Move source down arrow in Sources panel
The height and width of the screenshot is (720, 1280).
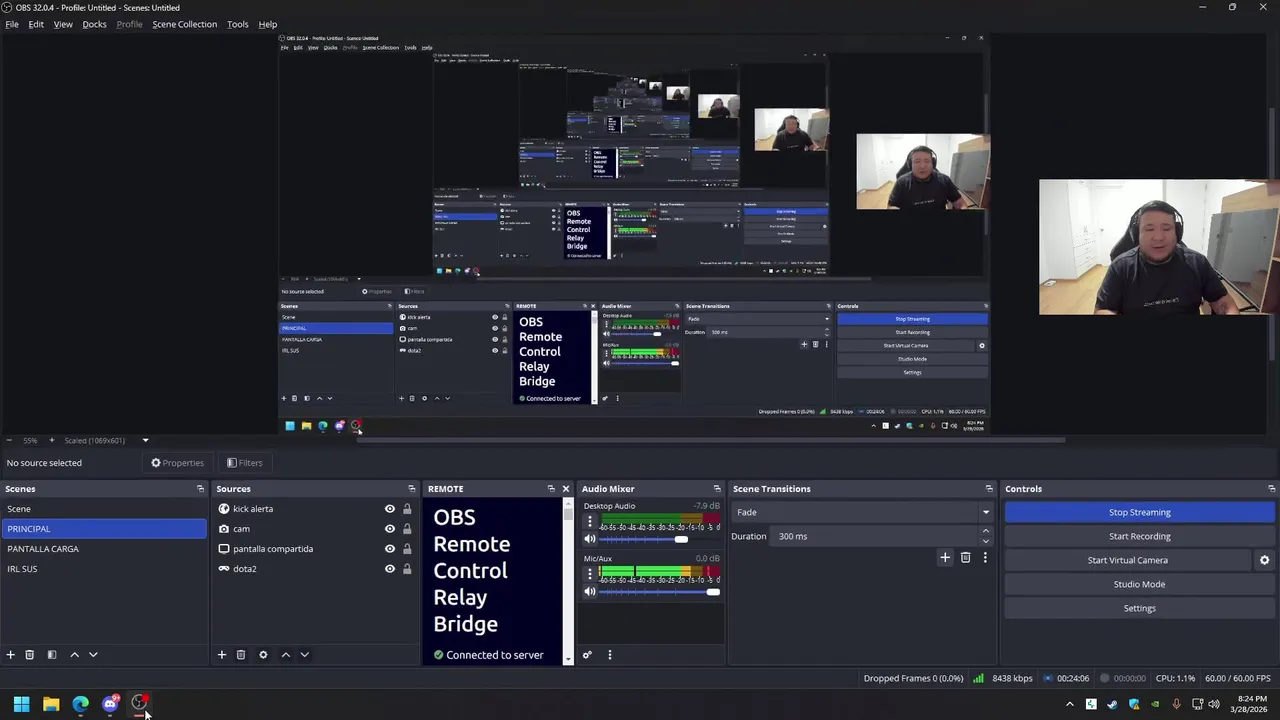(305, 655)
